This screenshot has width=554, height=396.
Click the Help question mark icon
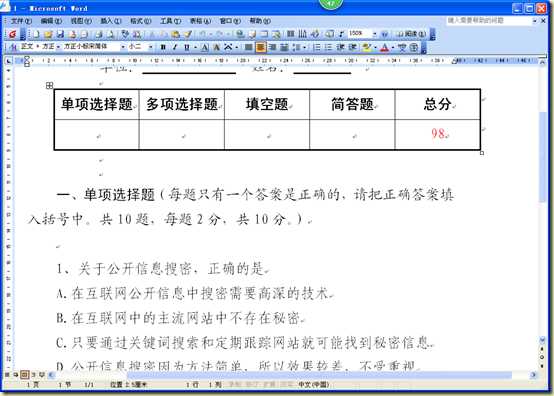pyautogui.click(x=385, y=34)
